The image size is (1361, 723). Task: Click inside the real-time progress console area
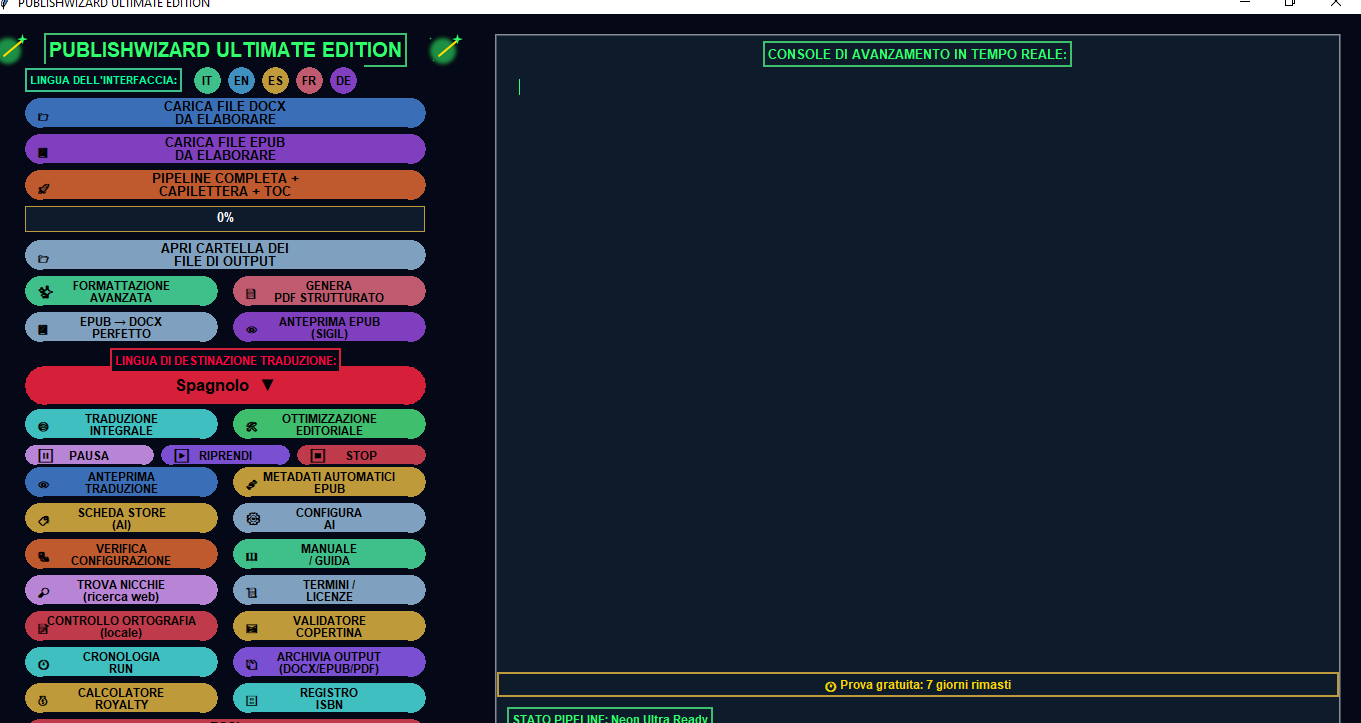918,370
